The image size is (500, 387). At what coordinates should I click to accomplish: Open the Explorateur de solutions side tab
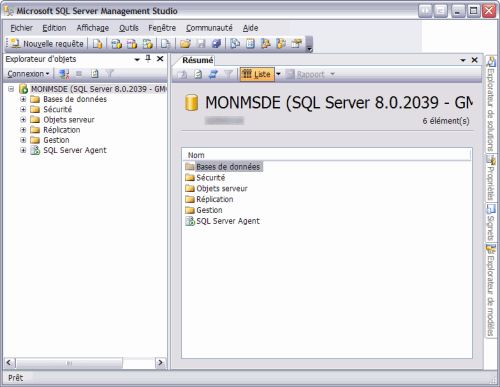(x=490, y=104)
